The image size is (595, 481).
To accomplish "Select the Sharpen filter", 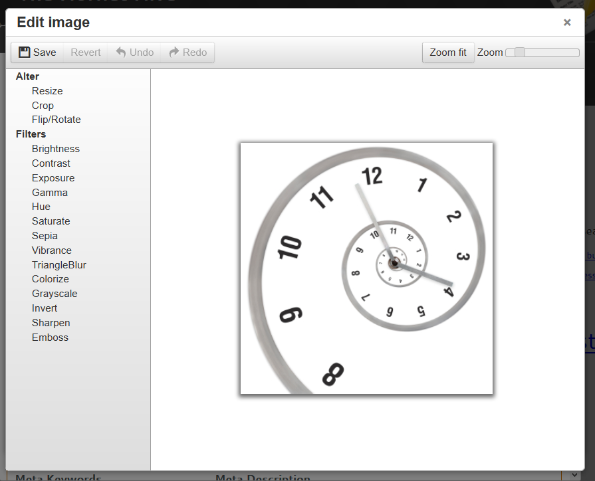I will pyautogui.click(x=51, y=323).
